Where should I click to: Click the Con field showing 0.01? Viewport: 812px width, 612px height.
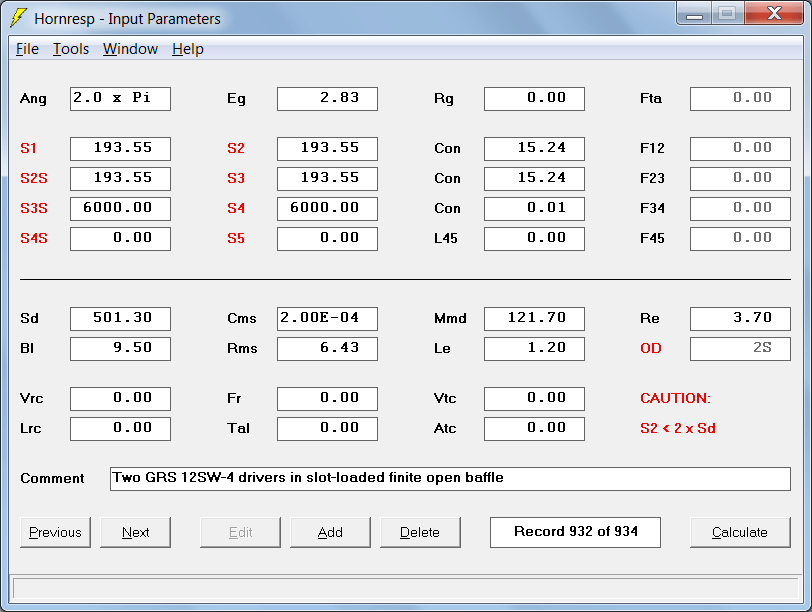pyautogui.click(x=534, y=209)
